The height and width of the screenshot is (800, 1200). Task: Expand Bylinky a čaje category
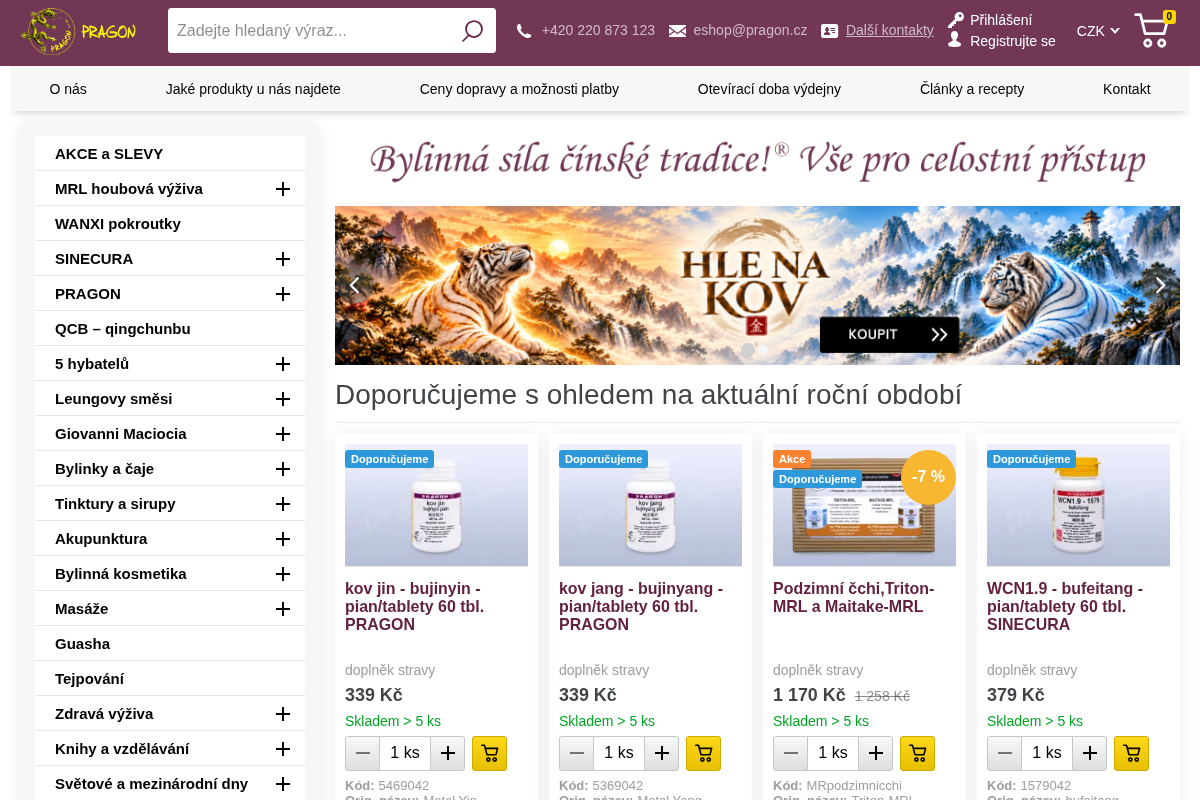point(283,469)
